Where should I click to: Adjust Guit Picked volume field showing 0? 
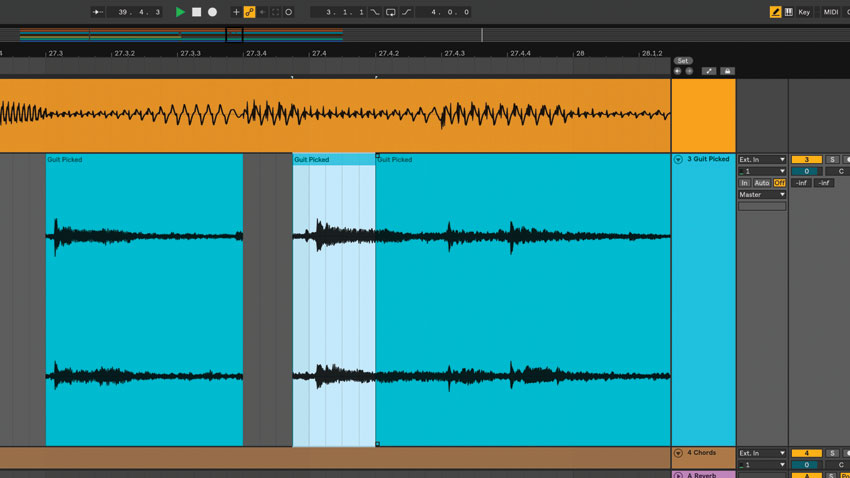point(806,171)
